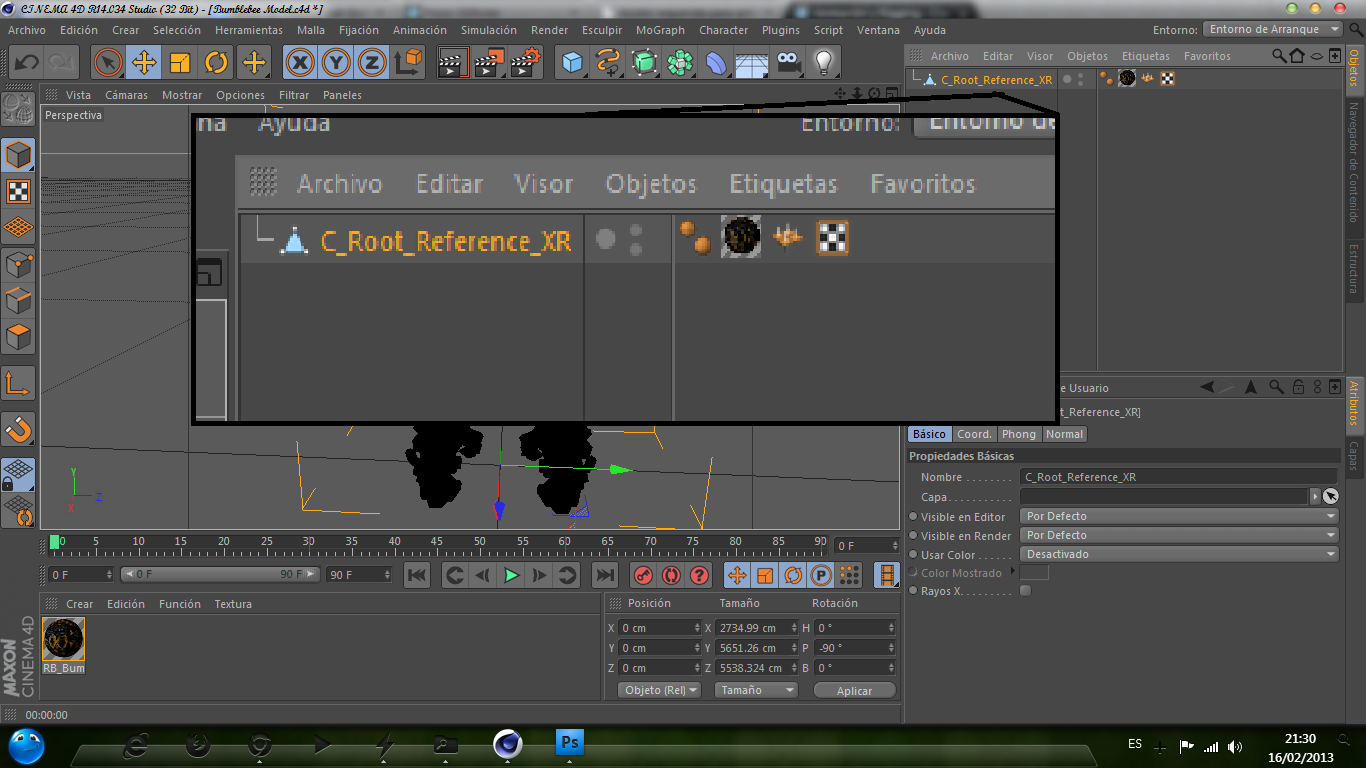The height and width of the screenshot is (768, 1366).
Task: Click the Capa layer picker button
Action: [1330, 496]
